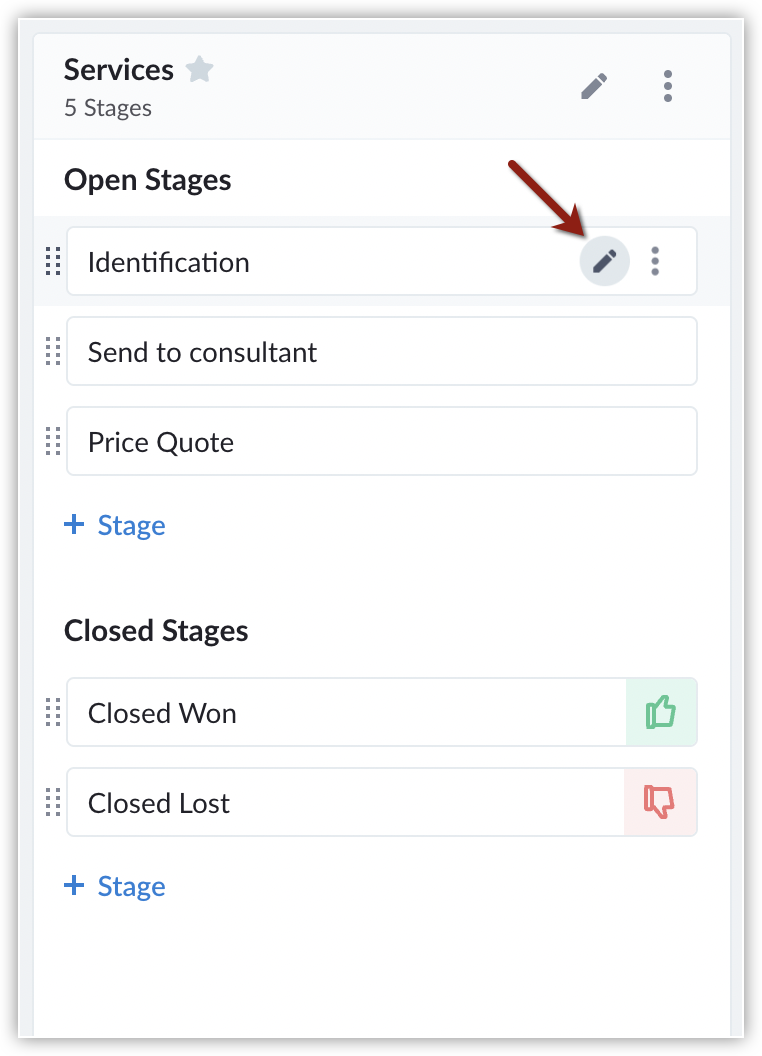Click the Price Quote drag handle
Viewport: 762px width, 1056px height.
click(53, 442)
